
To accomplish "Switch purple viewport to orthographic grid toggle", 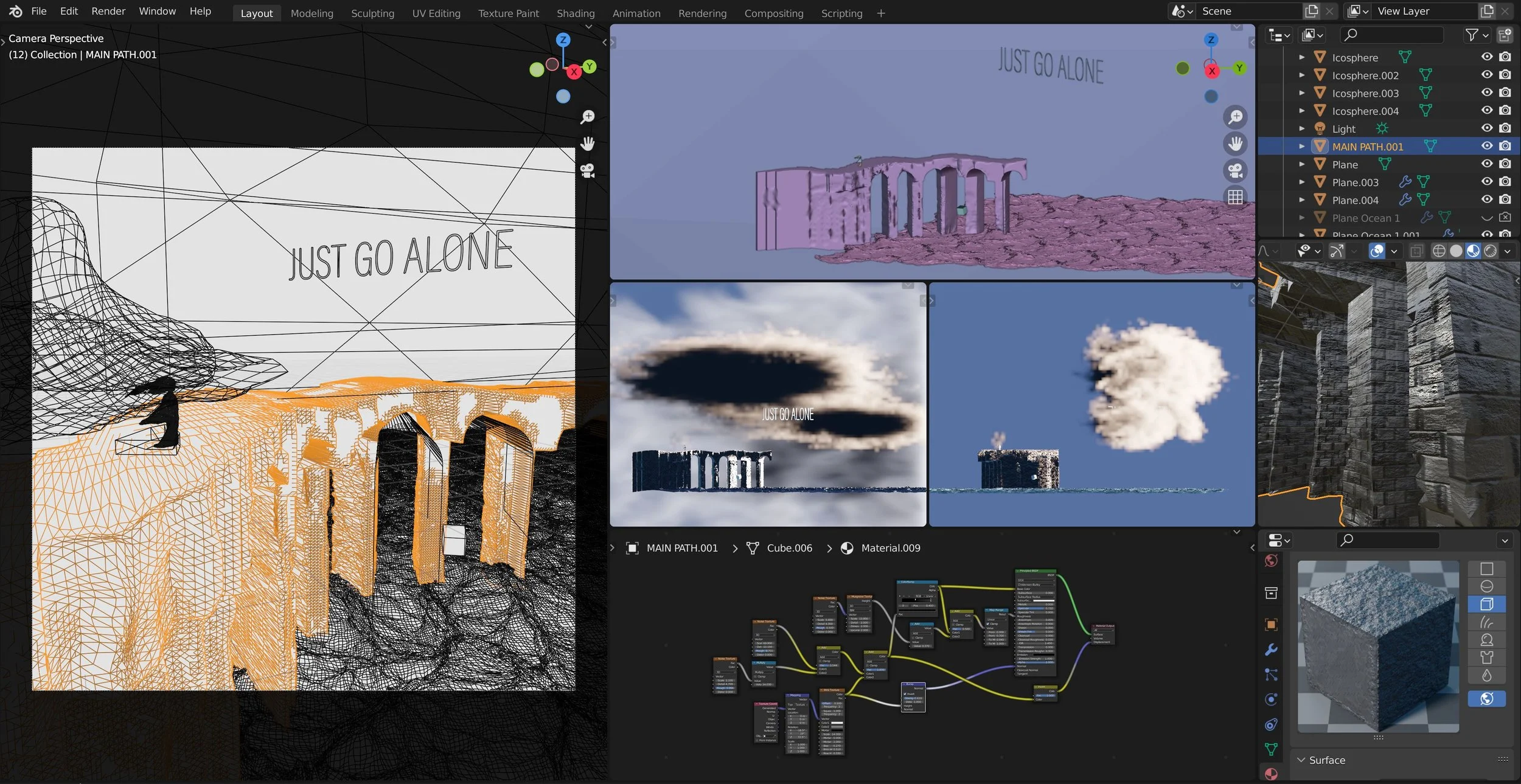I will (1235, 197).
